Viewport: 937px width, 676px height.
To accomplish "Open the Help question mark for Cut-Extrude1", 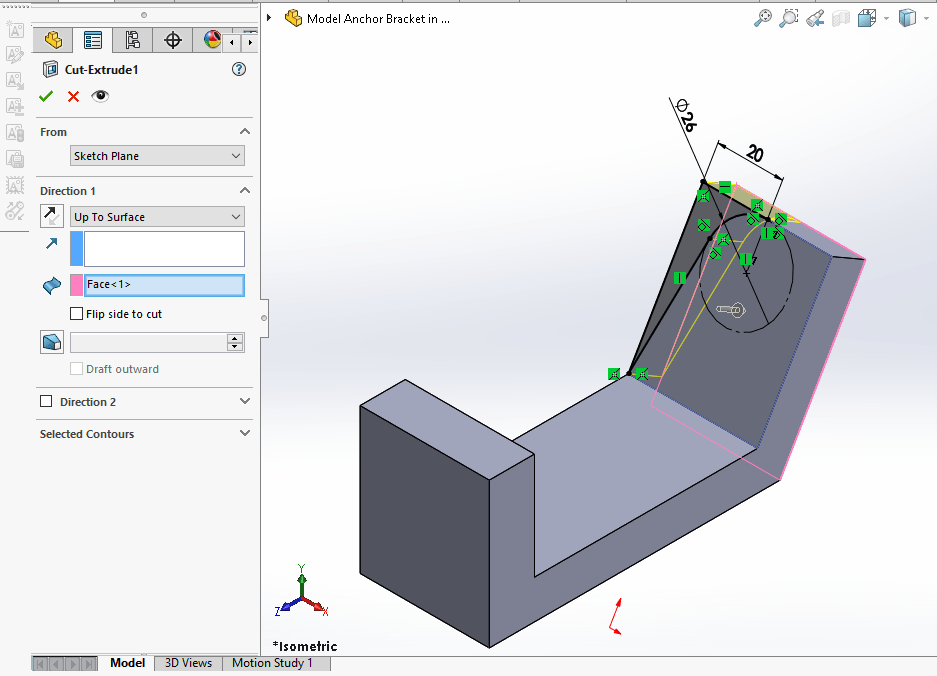I will (x=238, y=69).
